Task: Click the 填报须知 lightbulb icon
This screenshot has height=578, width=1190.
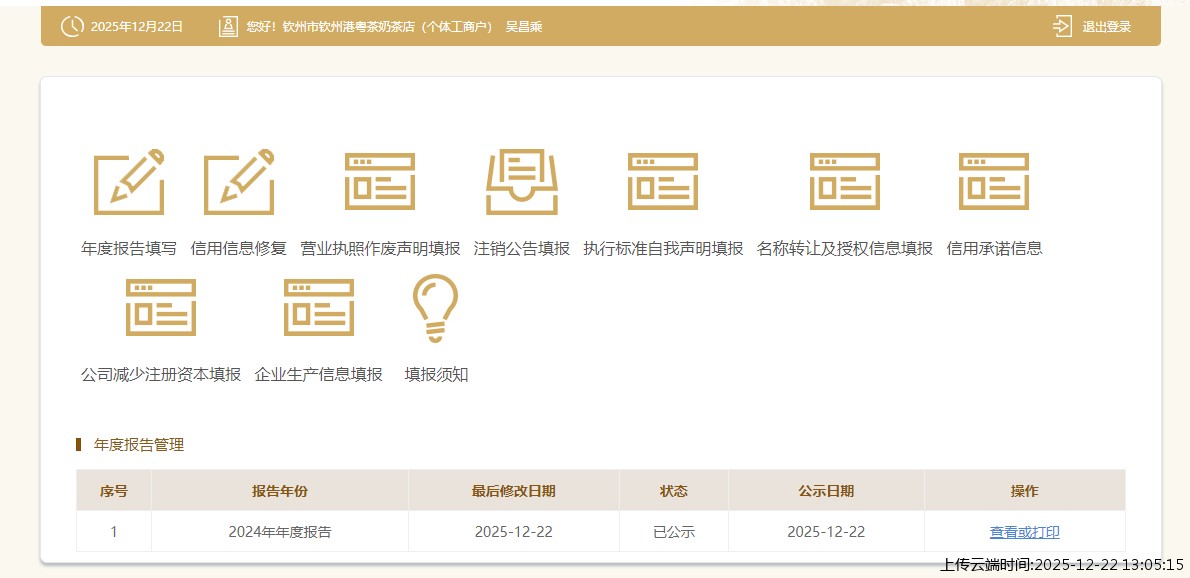Action: [436, 308]
